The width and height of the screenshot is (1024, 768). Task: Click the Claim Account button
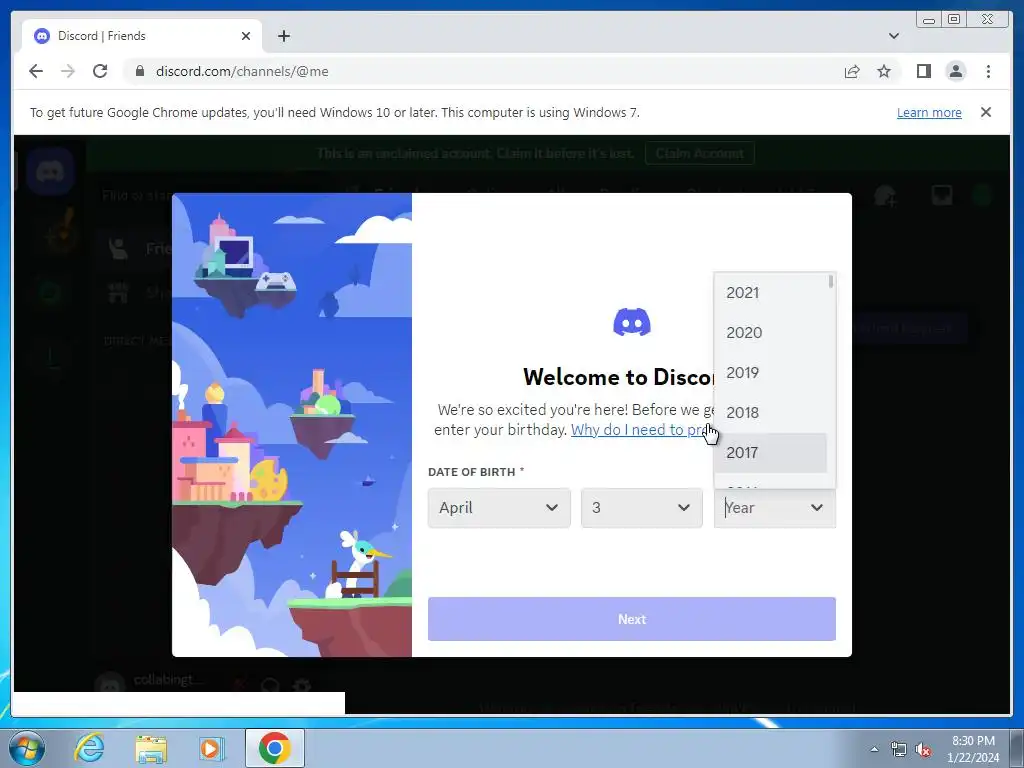click(699, 153)
